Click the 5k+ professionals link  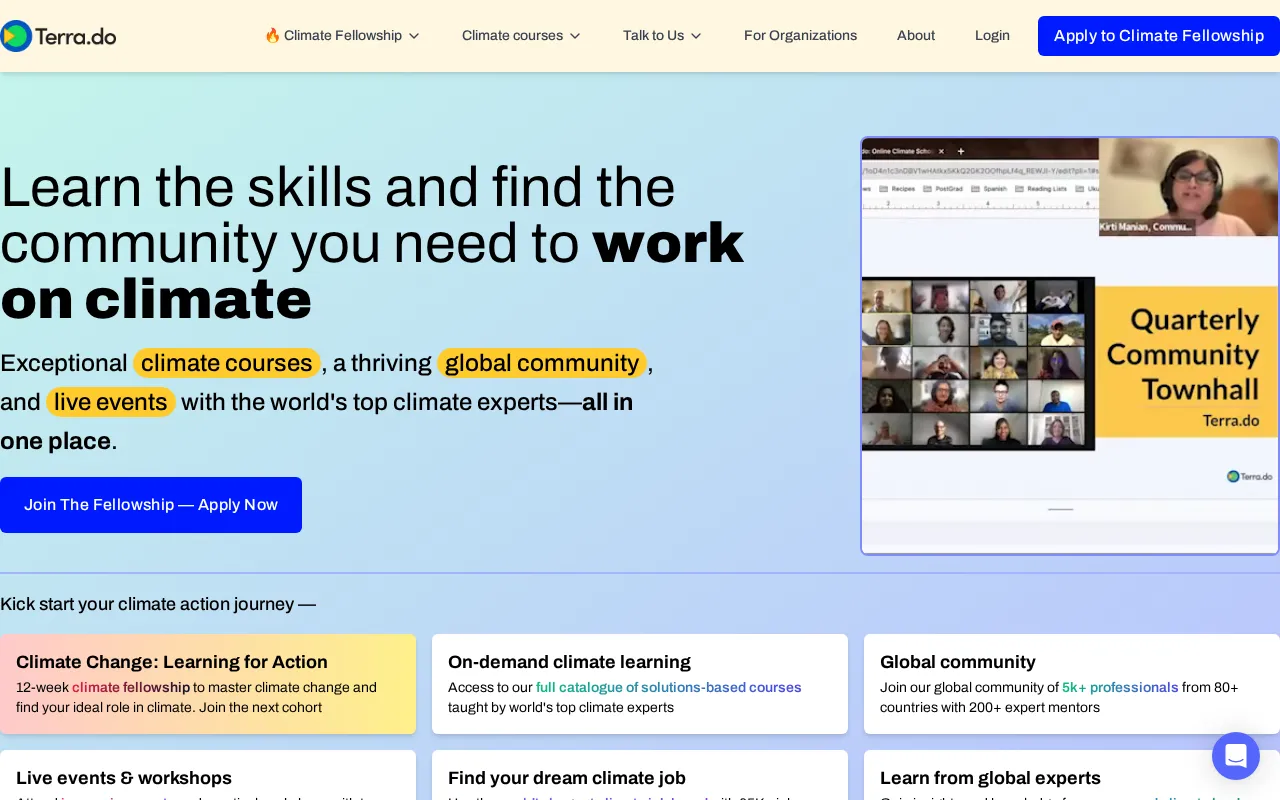(x=1120, y=687)
